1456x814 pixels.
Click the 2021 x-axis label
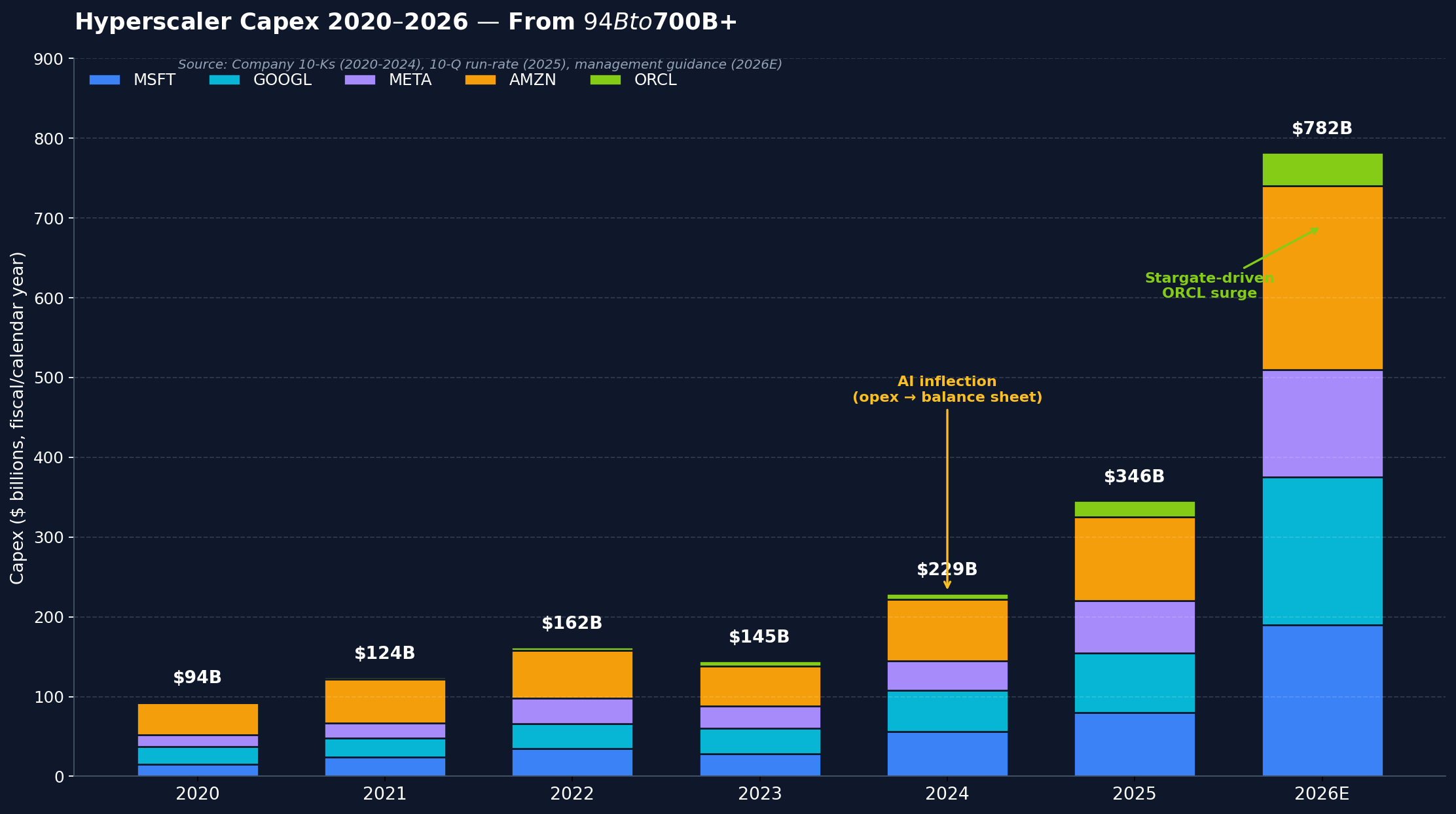pyautogui.click(x=385, y=794)
